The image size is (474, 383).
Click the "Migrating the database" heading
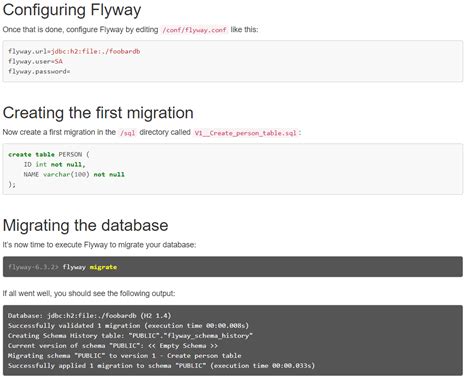tap(85, 225)
